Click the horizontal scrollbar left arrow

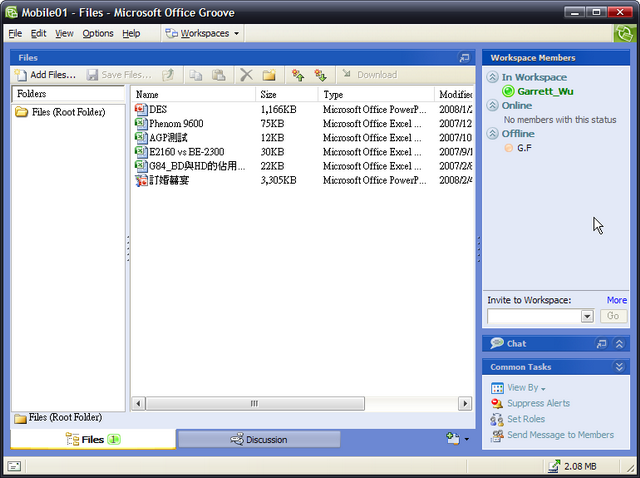pos(138,404)
